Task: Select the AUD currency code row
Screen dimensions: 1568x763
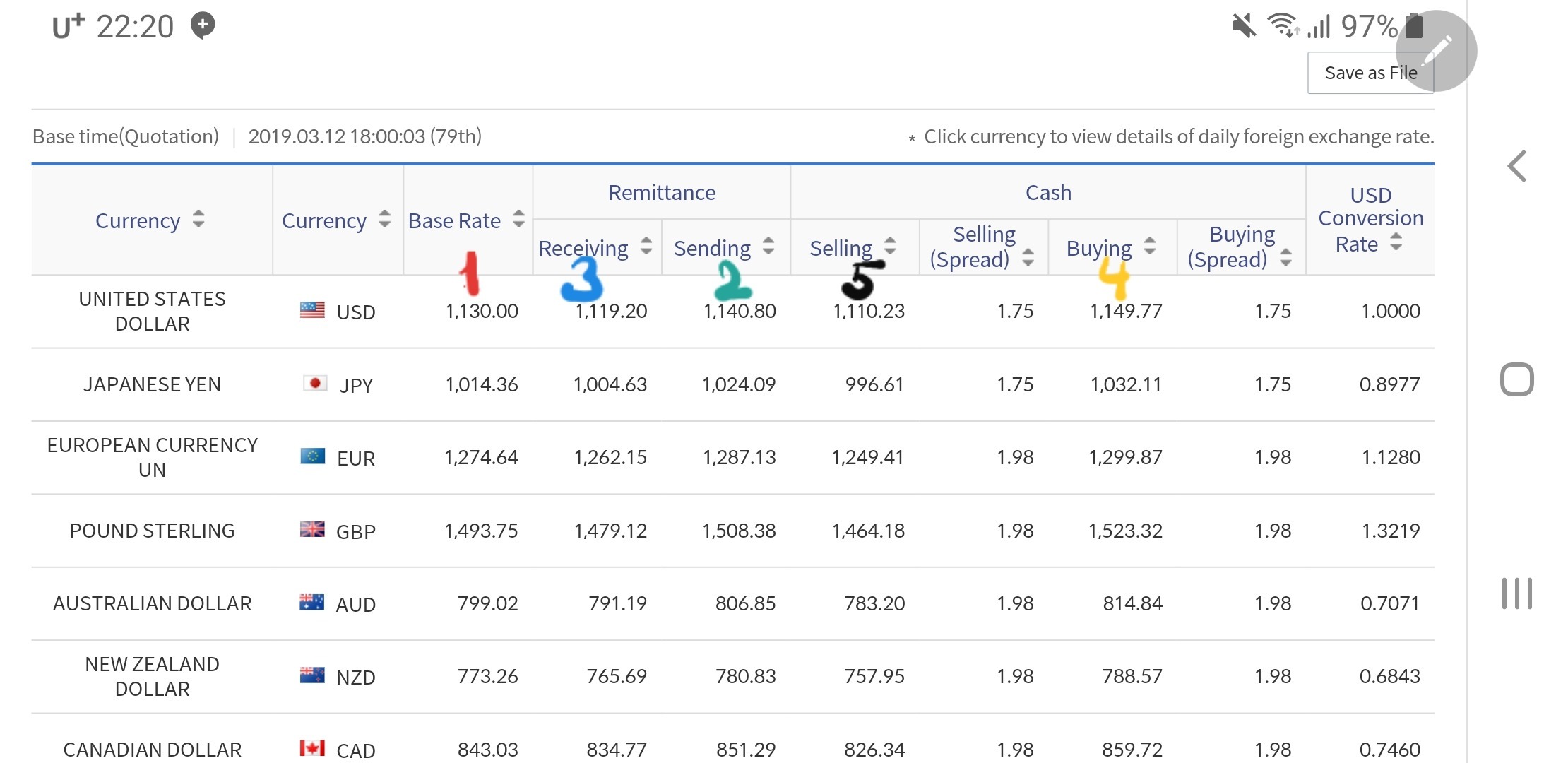Action: 355,604
